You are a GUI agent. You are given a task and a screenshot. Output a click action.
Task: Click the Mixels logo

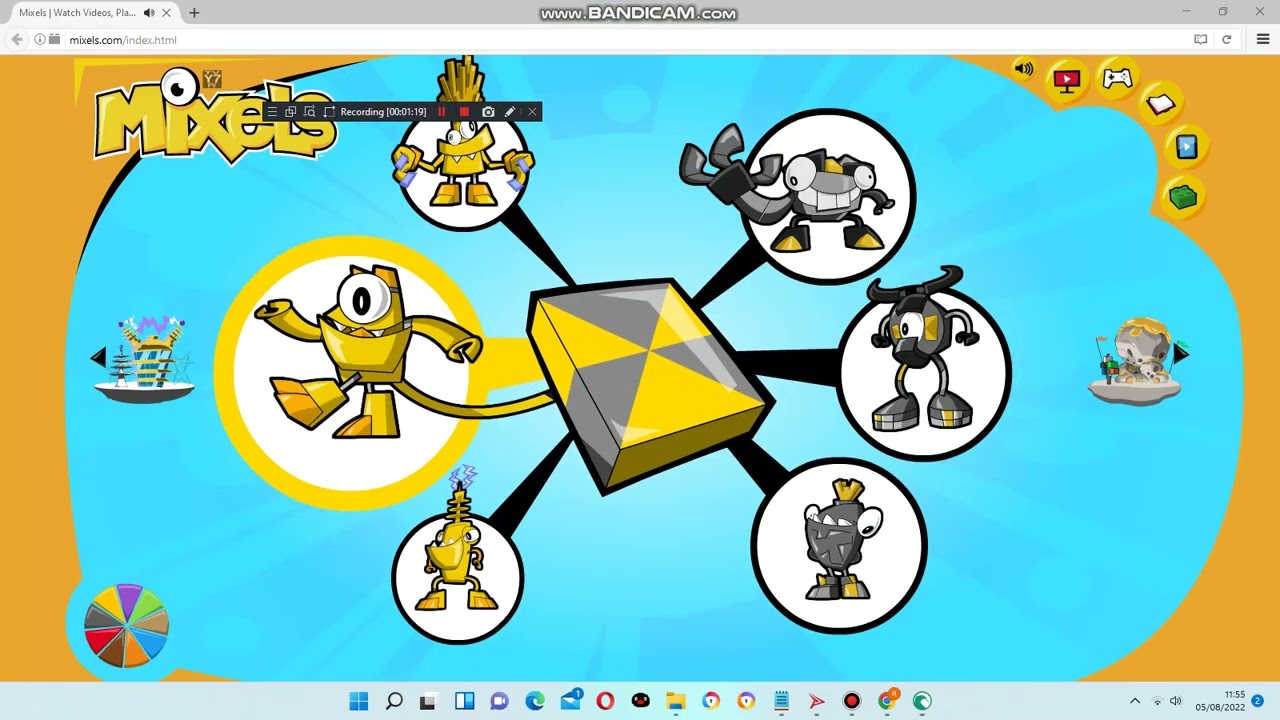tap(213, 117)
